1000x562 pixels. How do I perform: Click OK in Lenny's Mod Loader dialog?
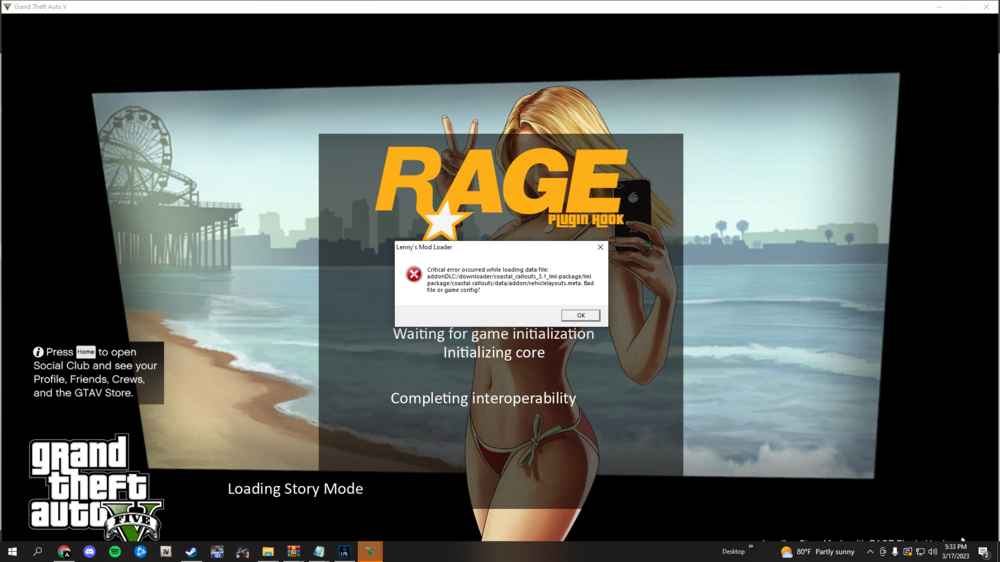click(580, 315)
